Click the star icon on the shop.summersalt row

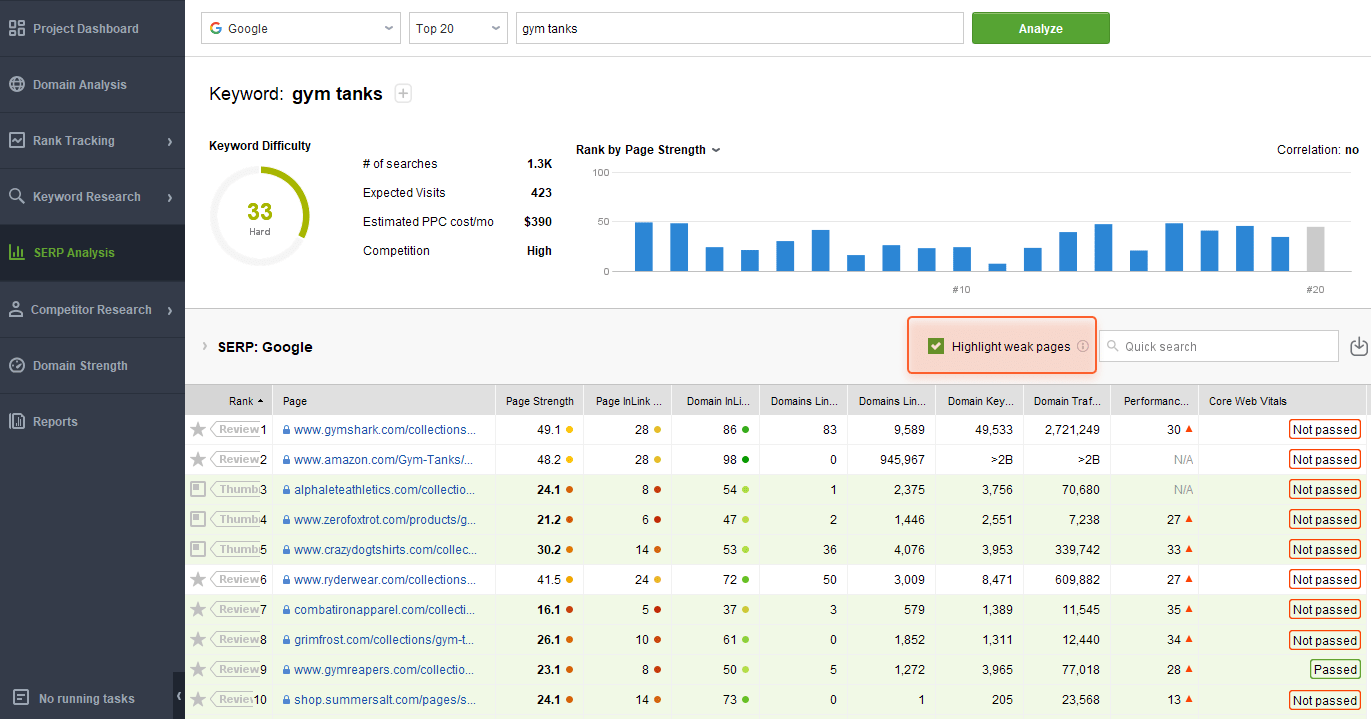(198, 699)
